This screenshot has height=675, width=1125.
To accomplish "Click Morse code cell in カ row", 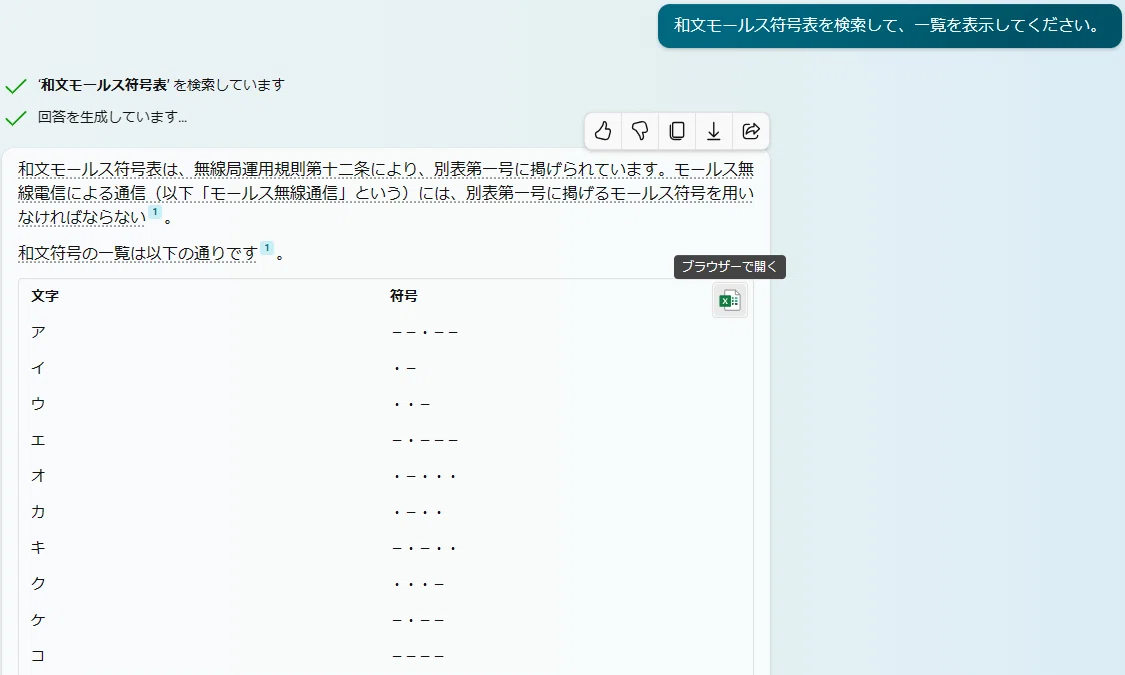I will 418,511.
